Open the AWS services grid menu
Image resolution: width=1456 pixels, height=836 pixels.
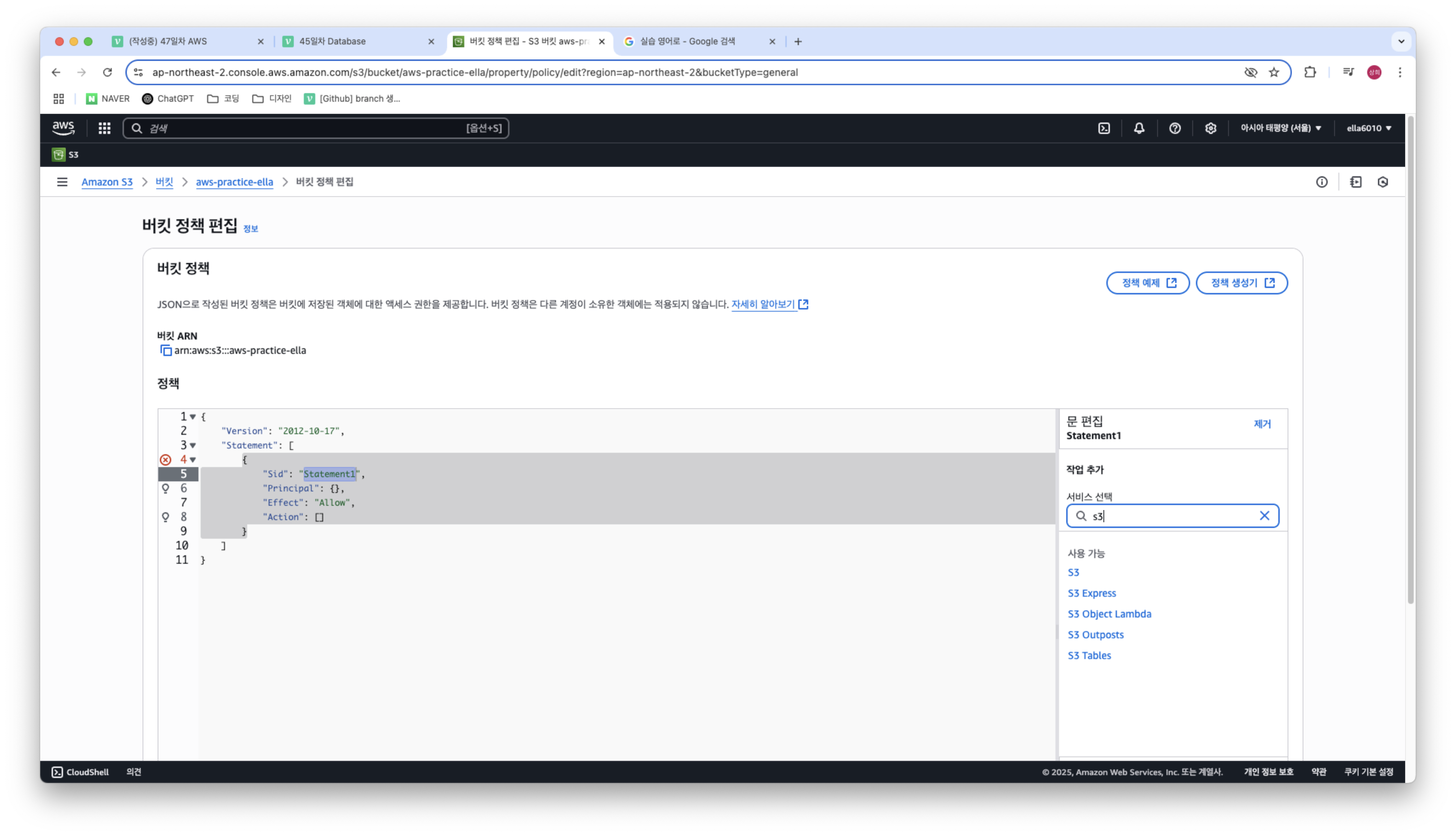pos(104,128)
